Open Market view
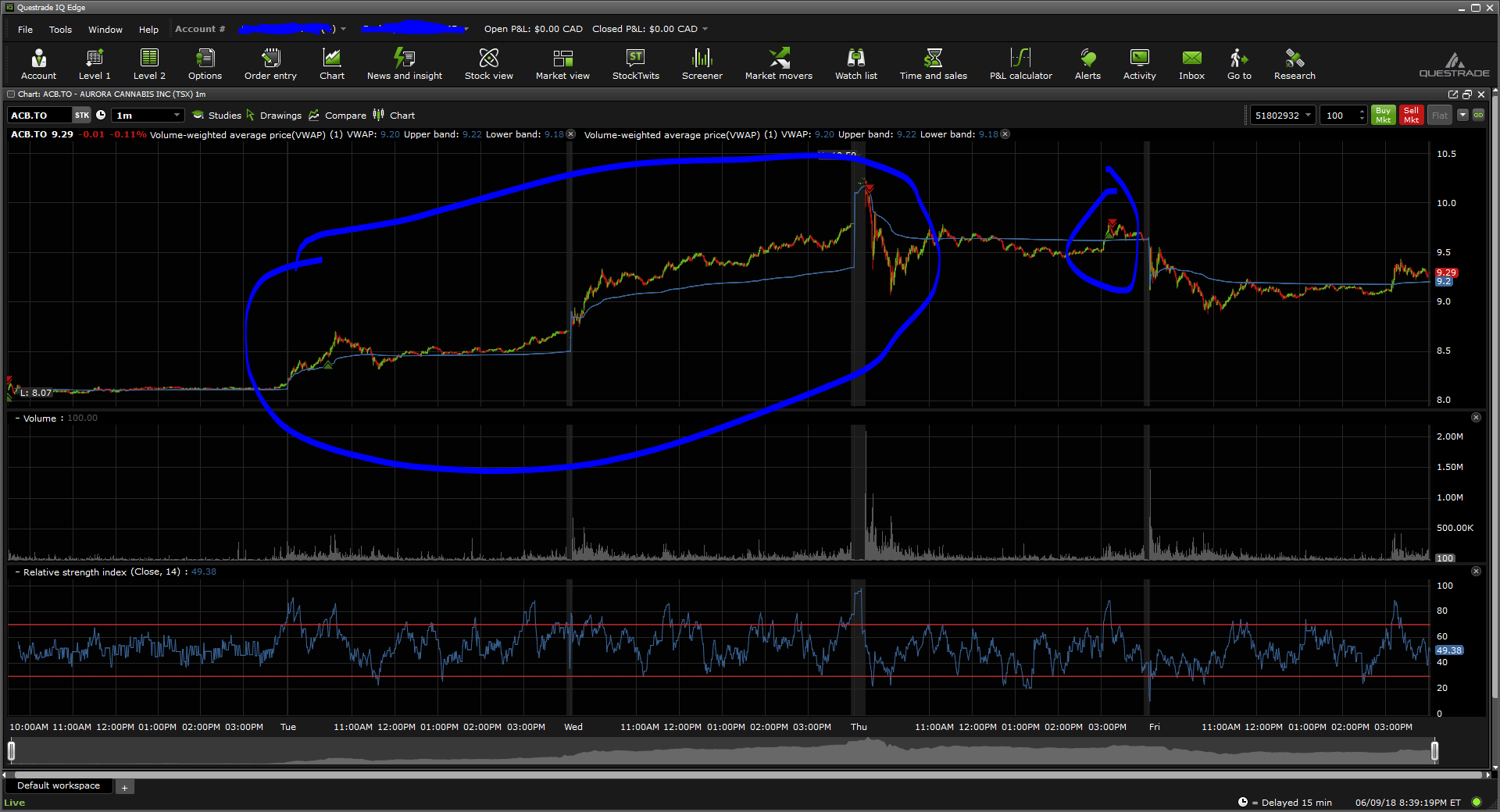Viewport: 1500px width, 812px height. (562, 64)
